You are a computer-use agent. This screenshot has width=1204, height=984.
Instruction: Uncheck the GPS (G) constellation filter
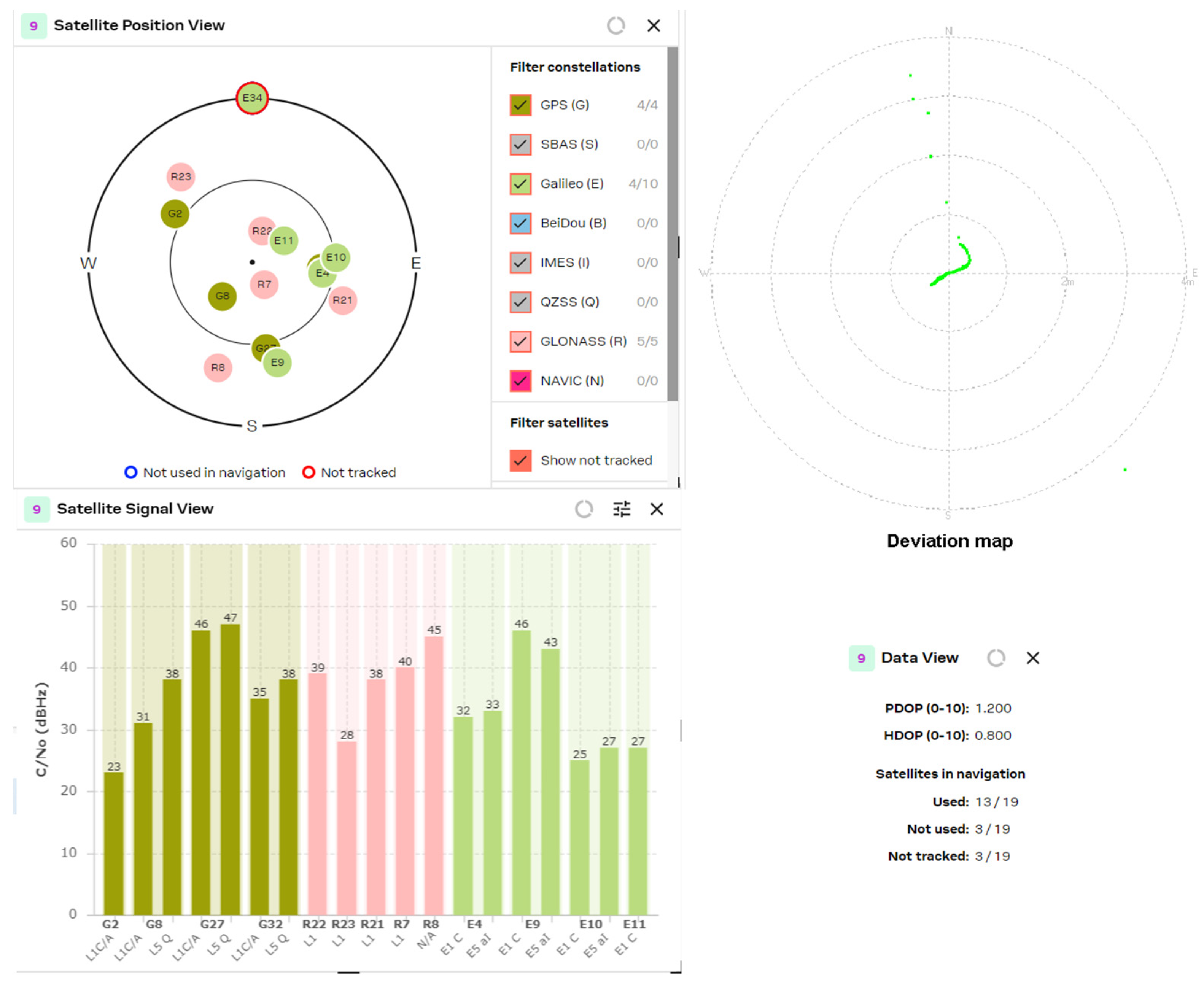coord(520,105)
